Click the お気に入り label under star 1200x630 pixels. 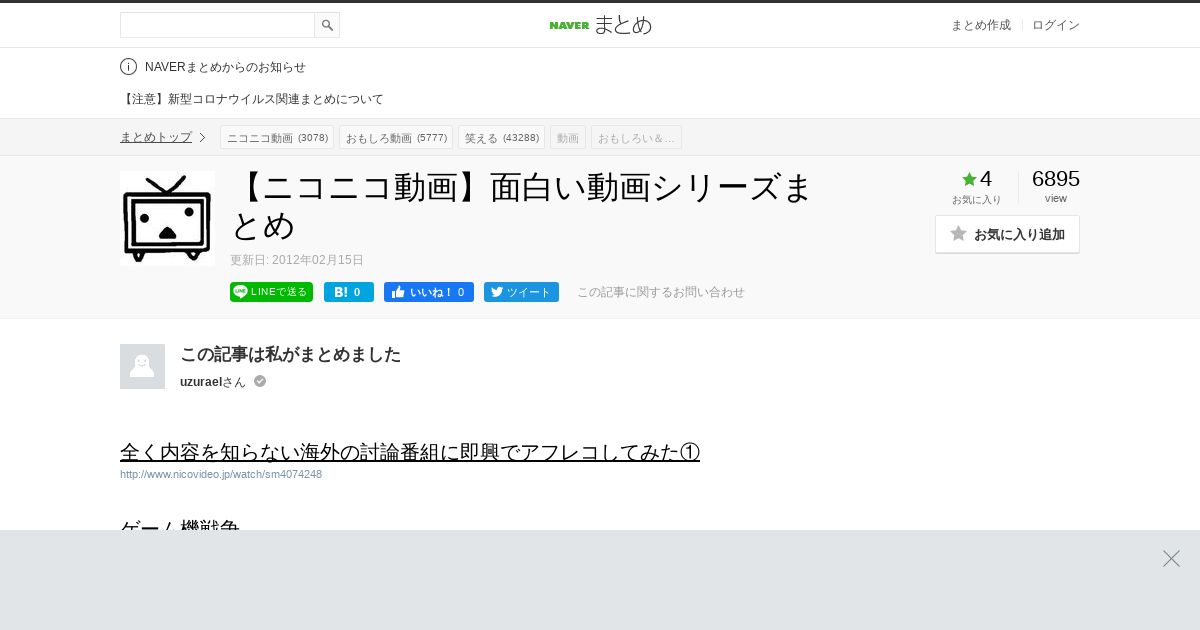point(977,199)
